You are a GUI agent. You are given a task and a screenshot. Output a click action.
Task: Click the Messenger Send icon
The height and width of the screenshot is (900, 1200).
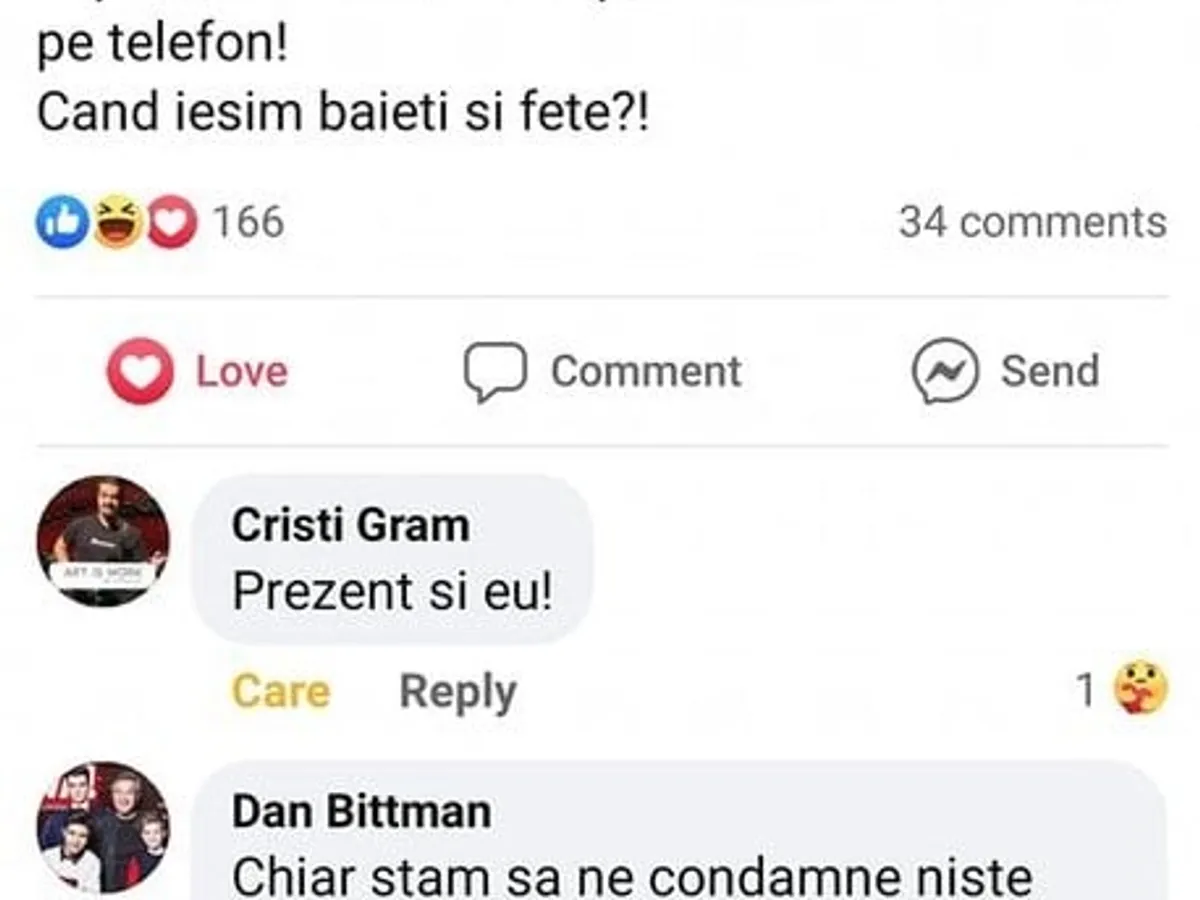pos(944,371)
